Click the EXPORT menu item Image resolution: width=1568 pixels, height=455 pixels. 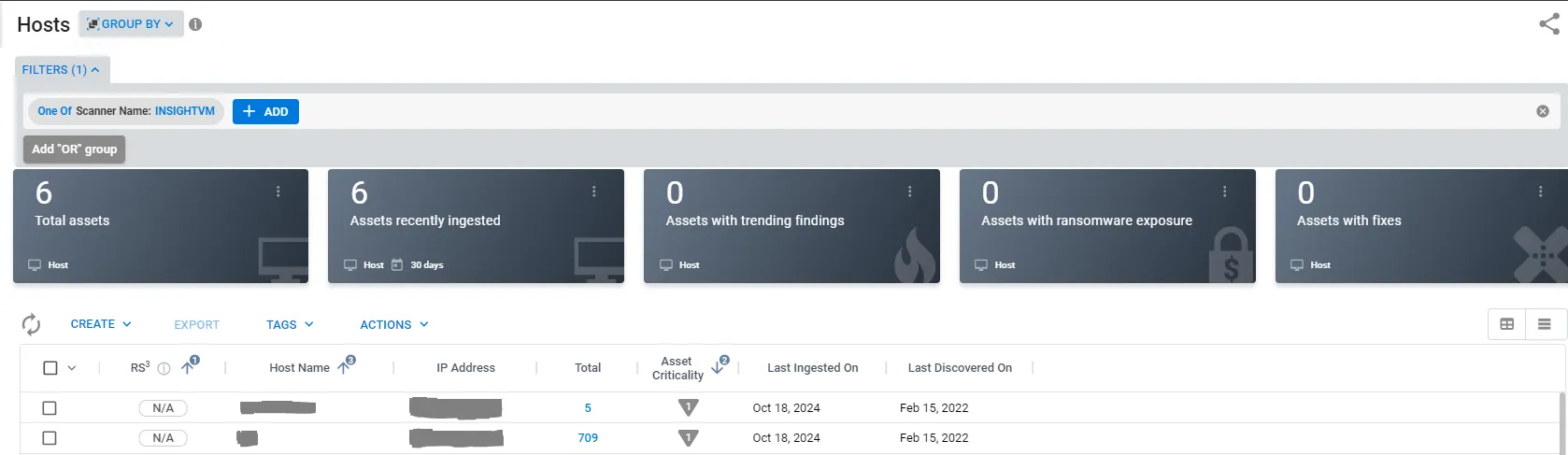(196, 324)
